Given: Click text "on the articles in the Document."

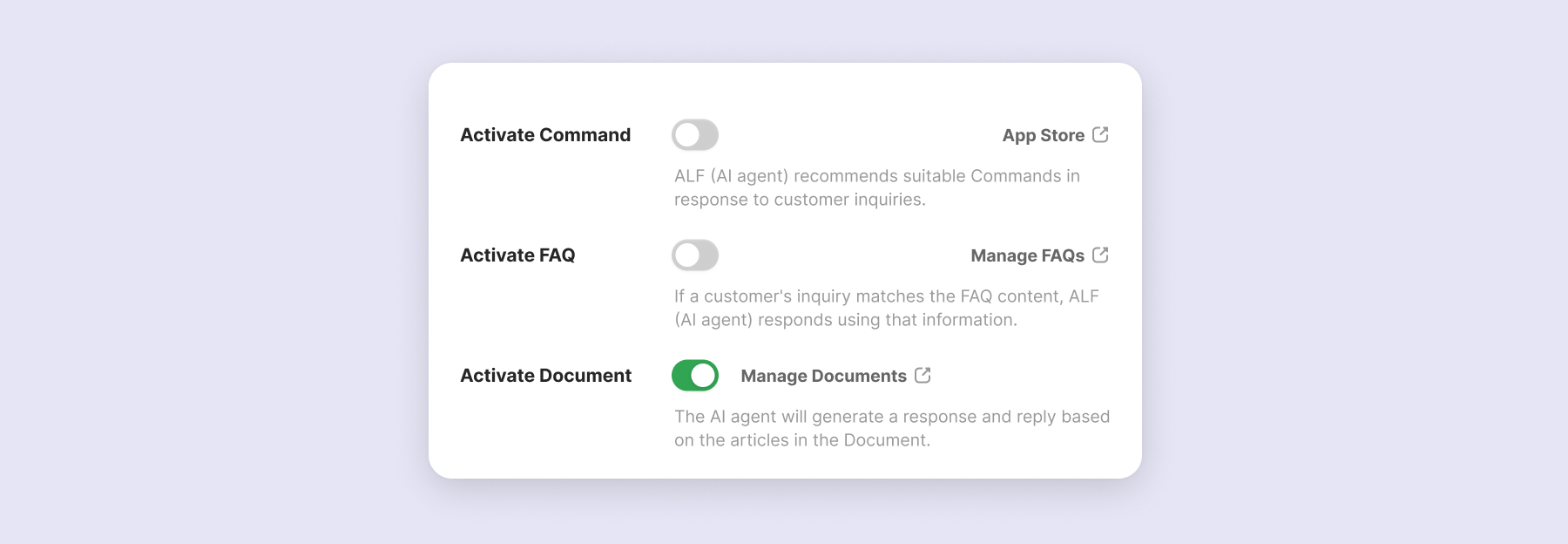Looking at the screenshot, I should (x=801, y=440).
